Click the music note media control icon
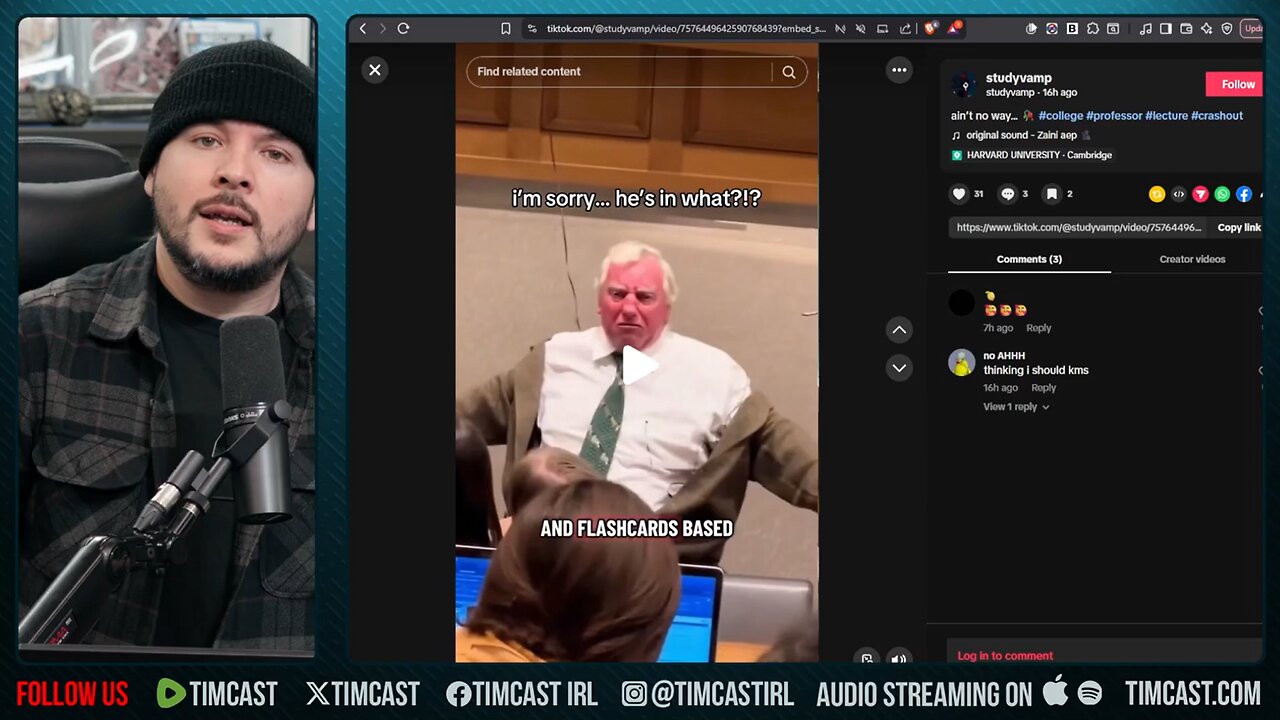The width and height of the screenshot is (1280, 720). 1146,29
